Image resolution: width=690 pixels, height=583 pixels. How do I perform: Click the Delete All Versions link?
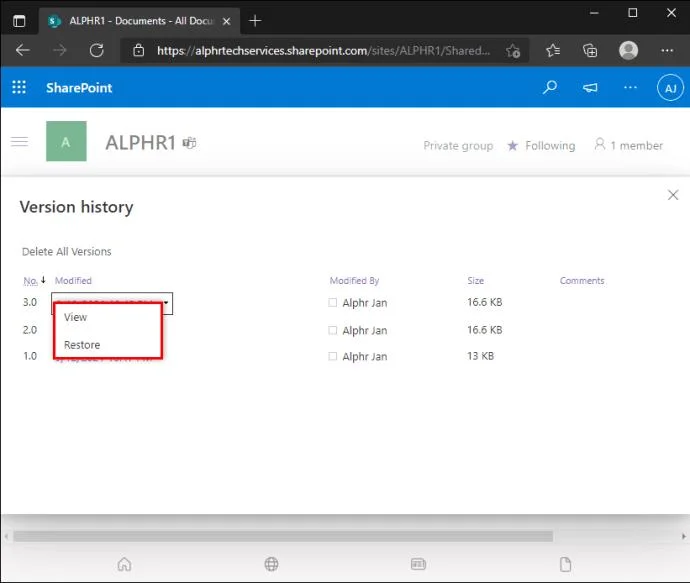pyautogui.click(x=66, y=252)
